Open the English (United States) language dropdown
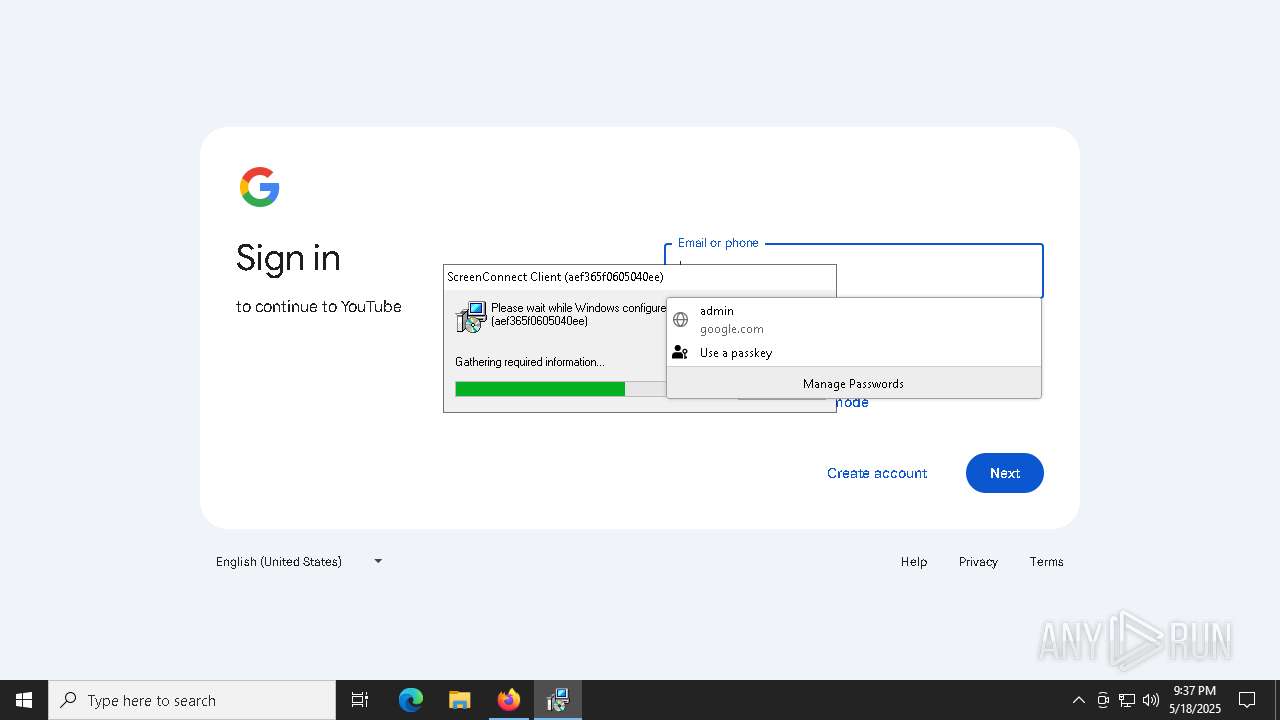Screen dimensions: 1280x720 (x=299, y=561)
